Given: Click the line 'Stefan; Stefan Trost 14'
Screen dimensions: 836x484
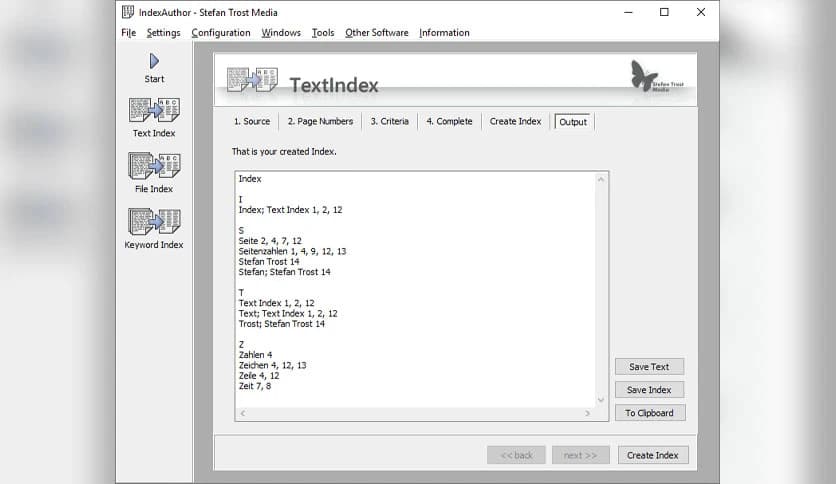Looking at the screenshot, I should tap(284, 272).
